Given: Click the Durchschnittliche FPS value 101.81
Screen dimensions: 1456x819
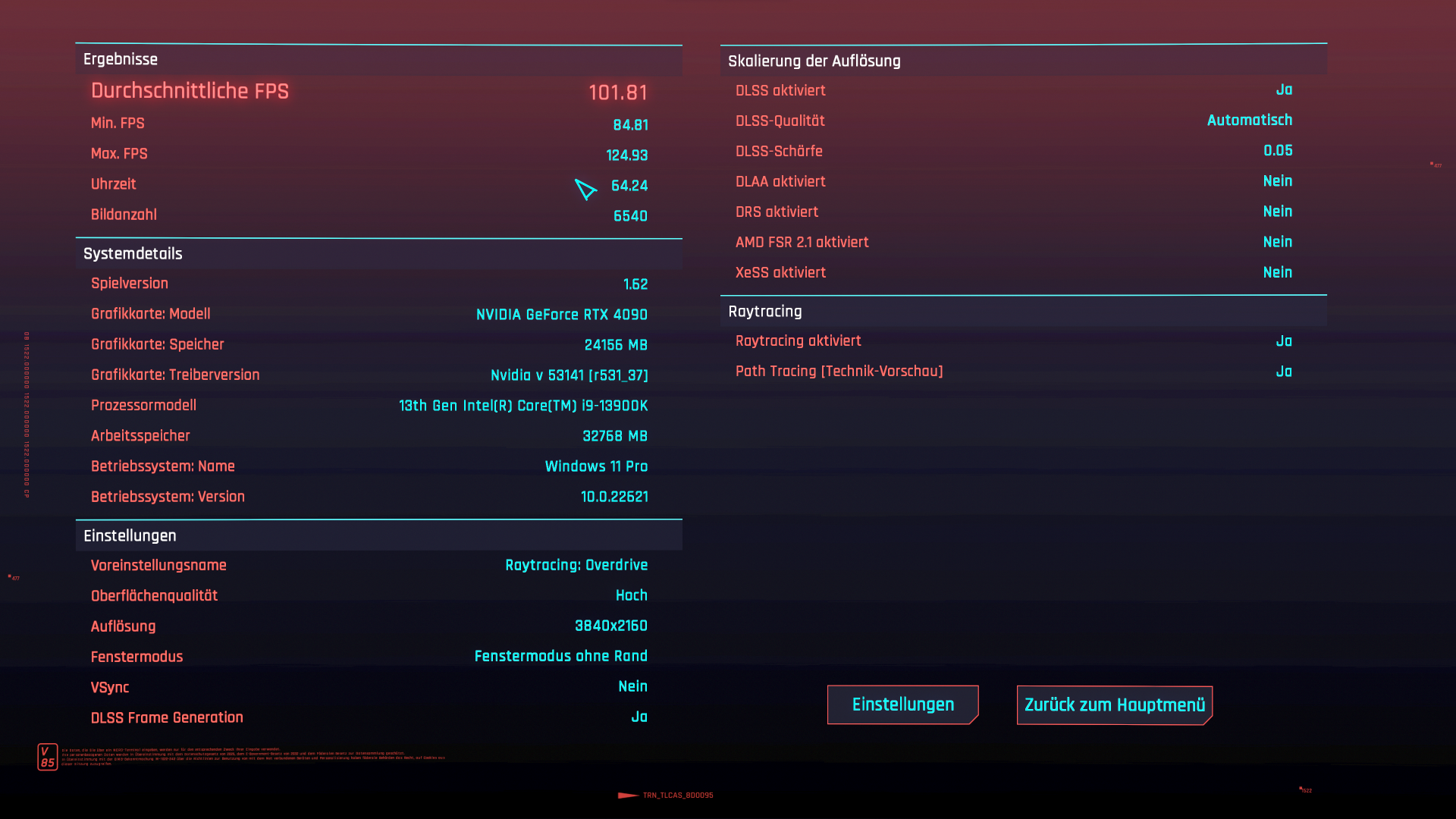Looking at the screenshot, I should [618, 93].
